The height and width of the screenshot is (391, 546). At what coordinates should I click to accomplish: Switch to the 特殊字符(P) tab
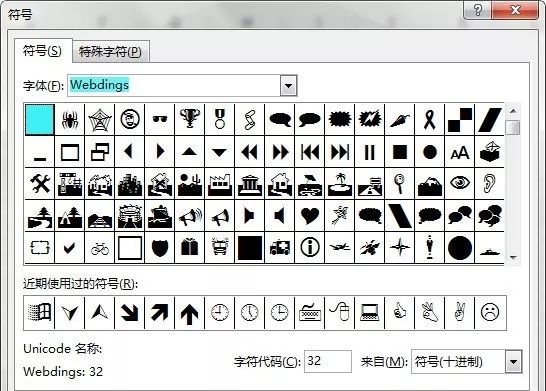point(110,52)
